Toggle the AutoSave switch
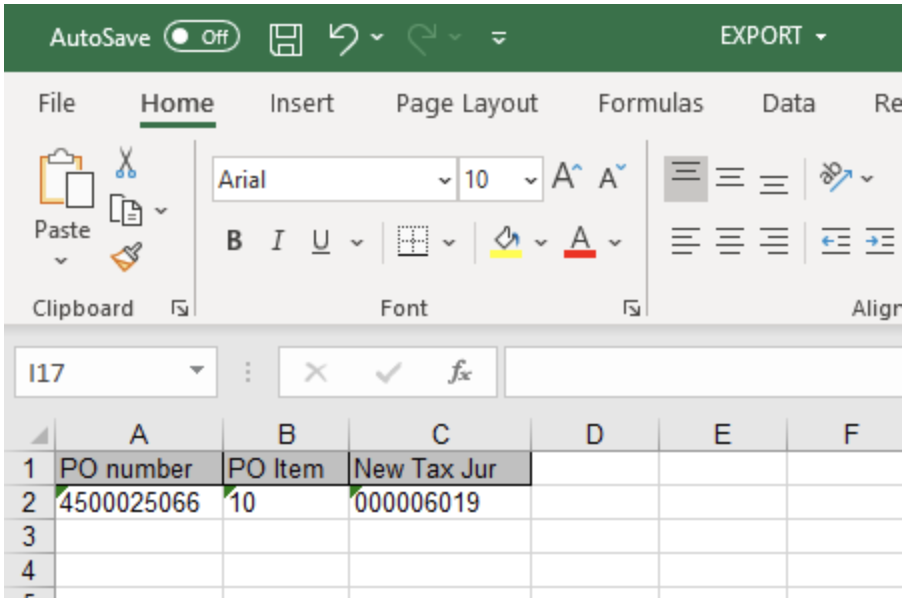912x602 pixels. click(201, 38)
